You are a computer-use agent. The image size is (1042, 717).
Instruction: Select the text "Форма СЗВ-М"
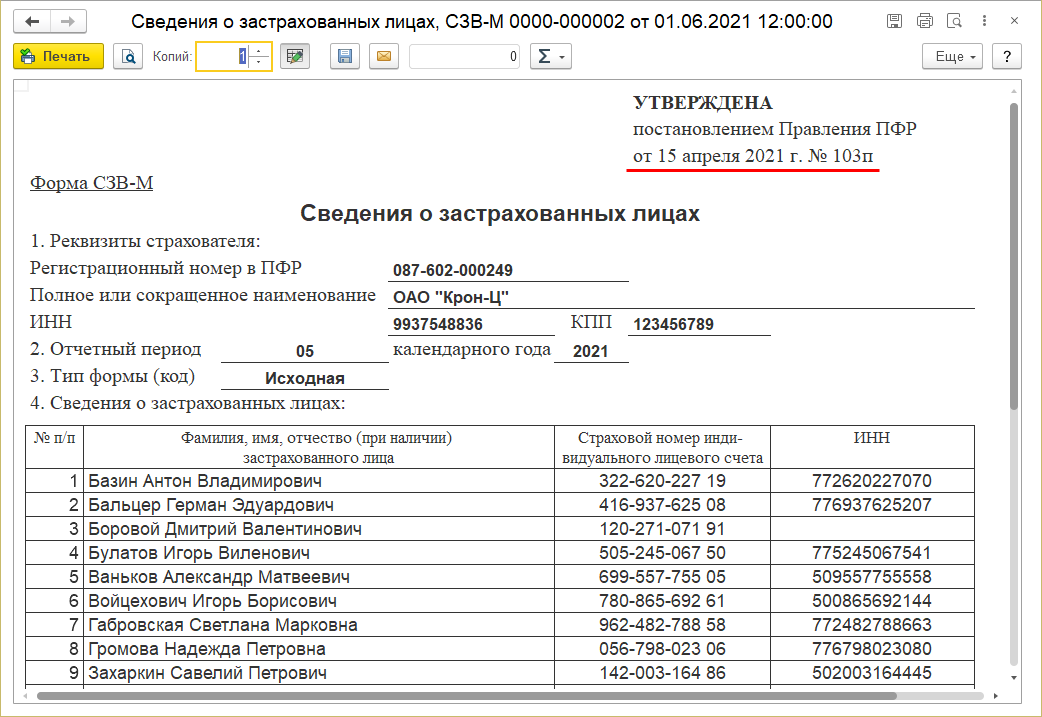click(92, 183)
